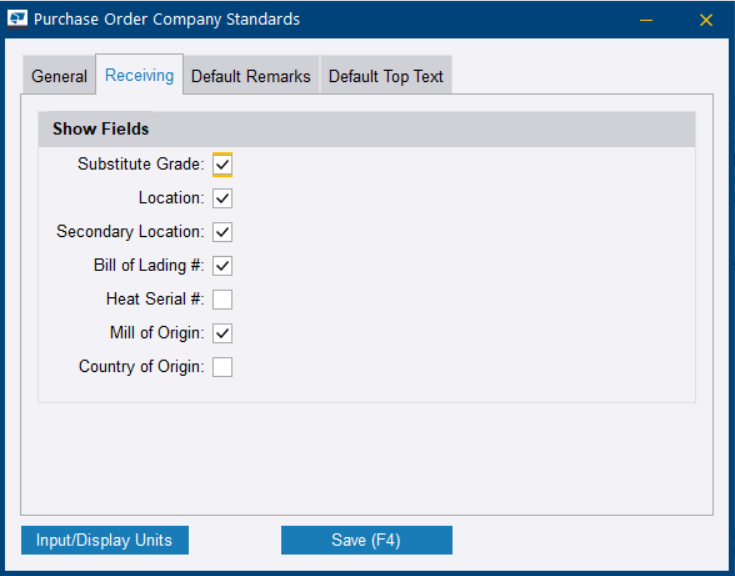Open the Default Remarks tab
The width and height of the screenshot is (735, 576).
251,77
